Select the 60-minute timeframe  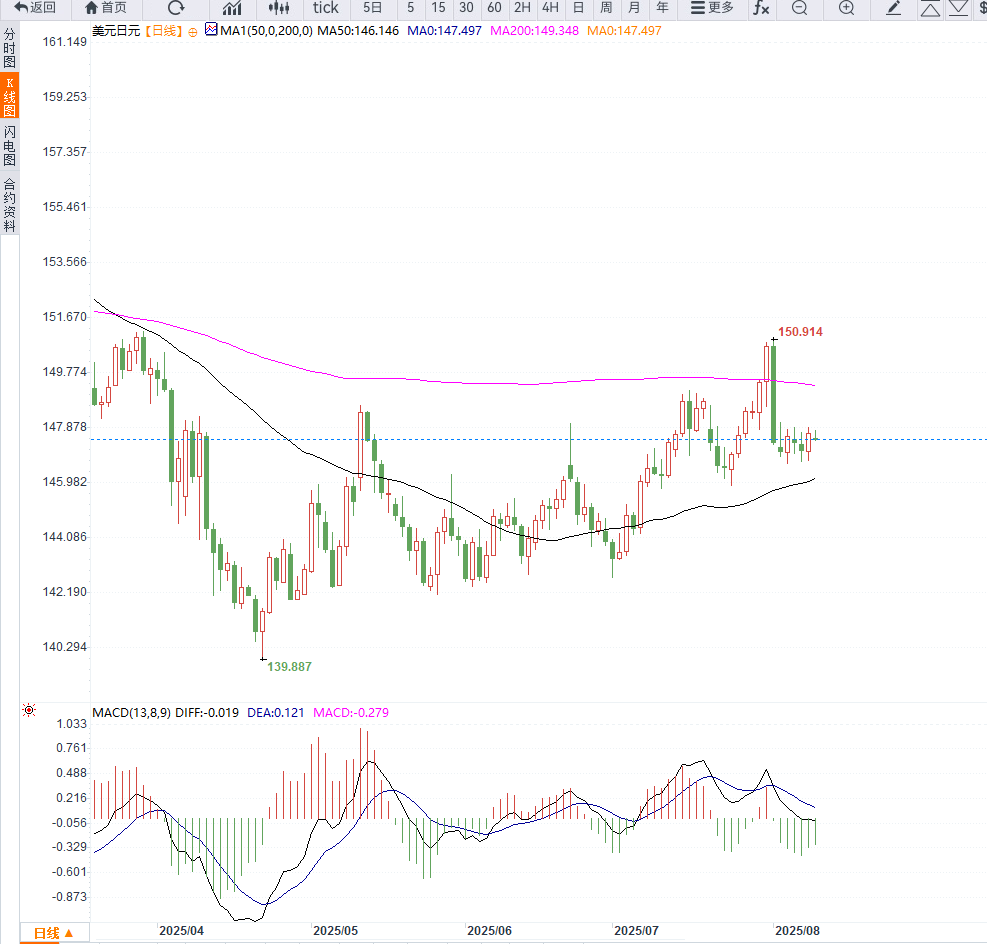[494, 8]
